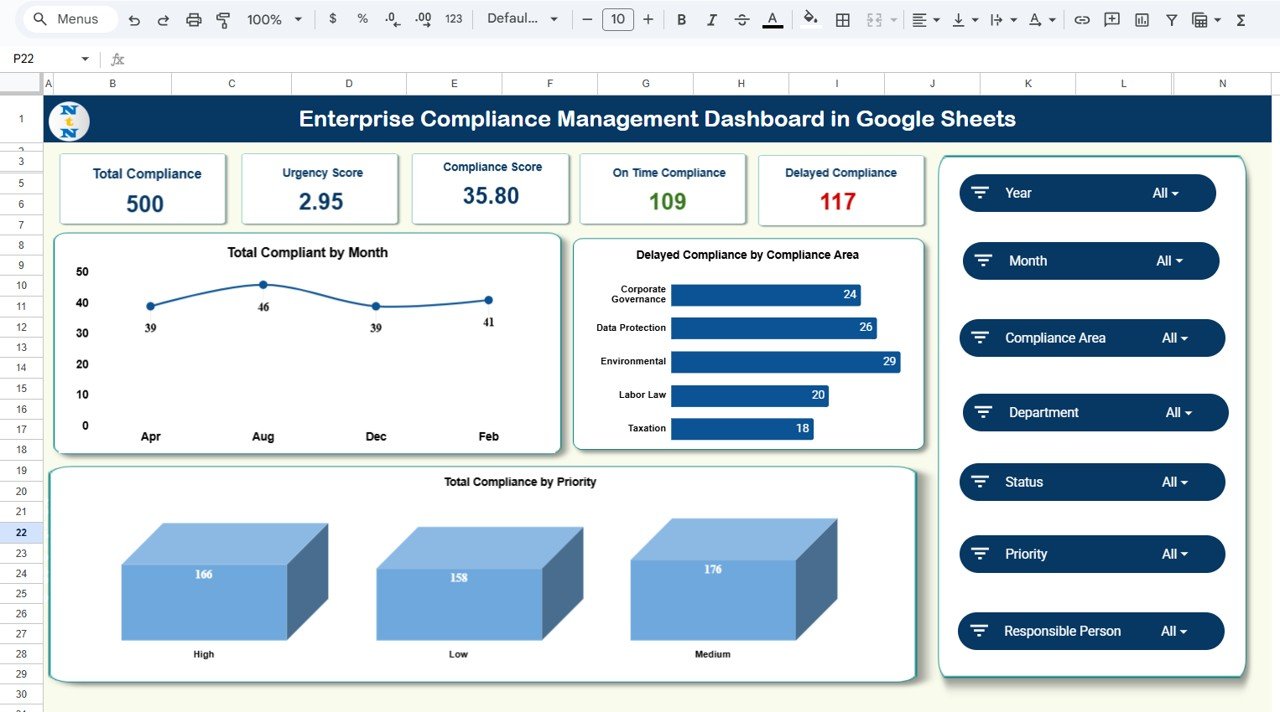Click the Undo button
The image size is (1280, 712).
134,18
